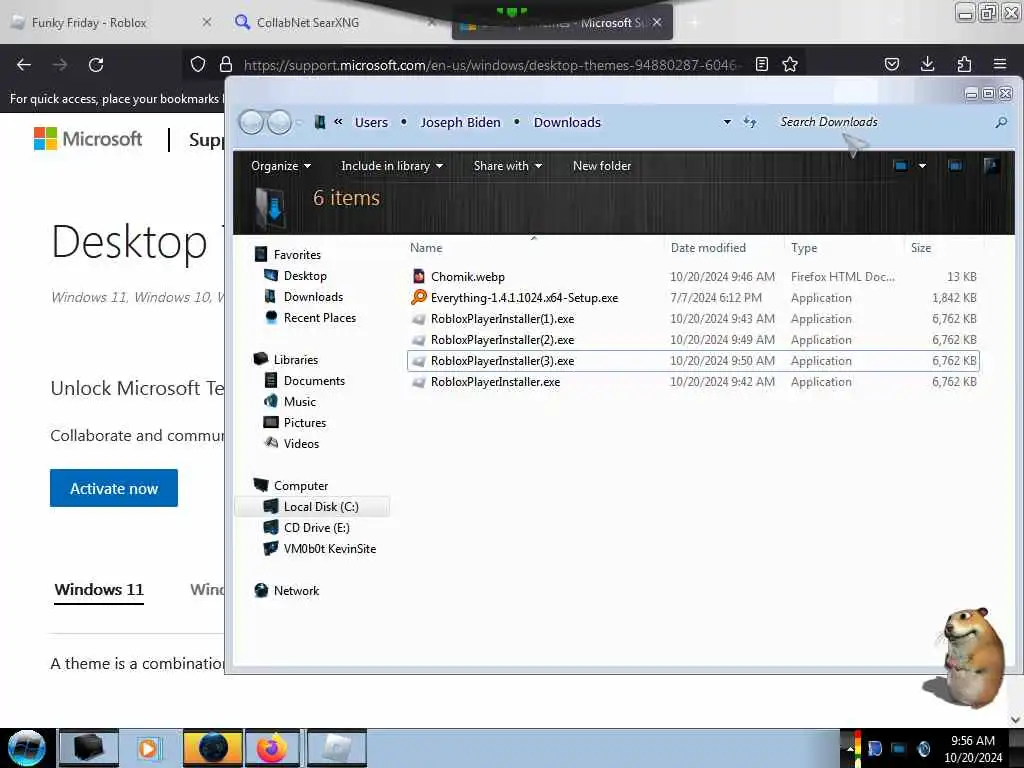Open the view options dropdown arrow
The image size is (1024, 768).
coord(922,166)
